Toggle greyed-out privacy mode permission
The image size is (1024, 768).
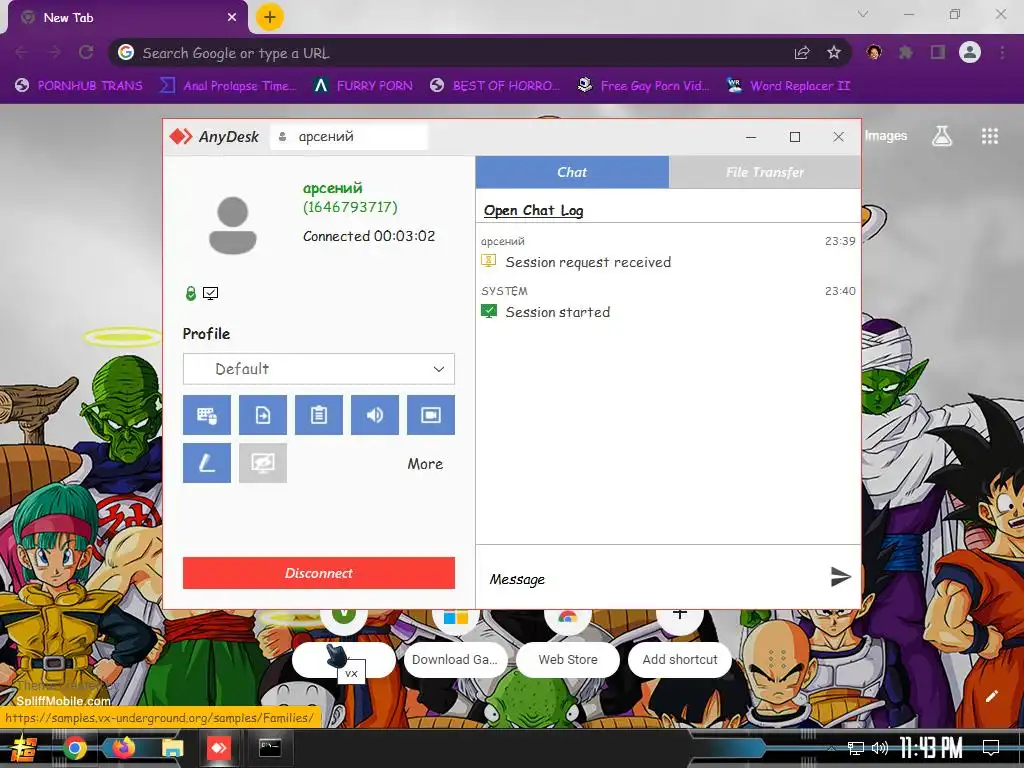[263, 463]
